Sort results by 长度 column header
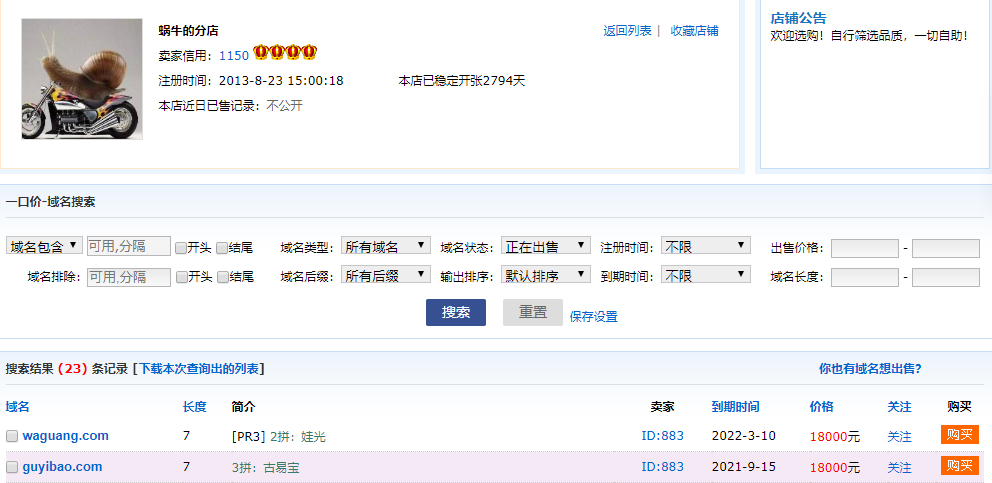Viewport: 992px width, 483px height. point(194,407)
